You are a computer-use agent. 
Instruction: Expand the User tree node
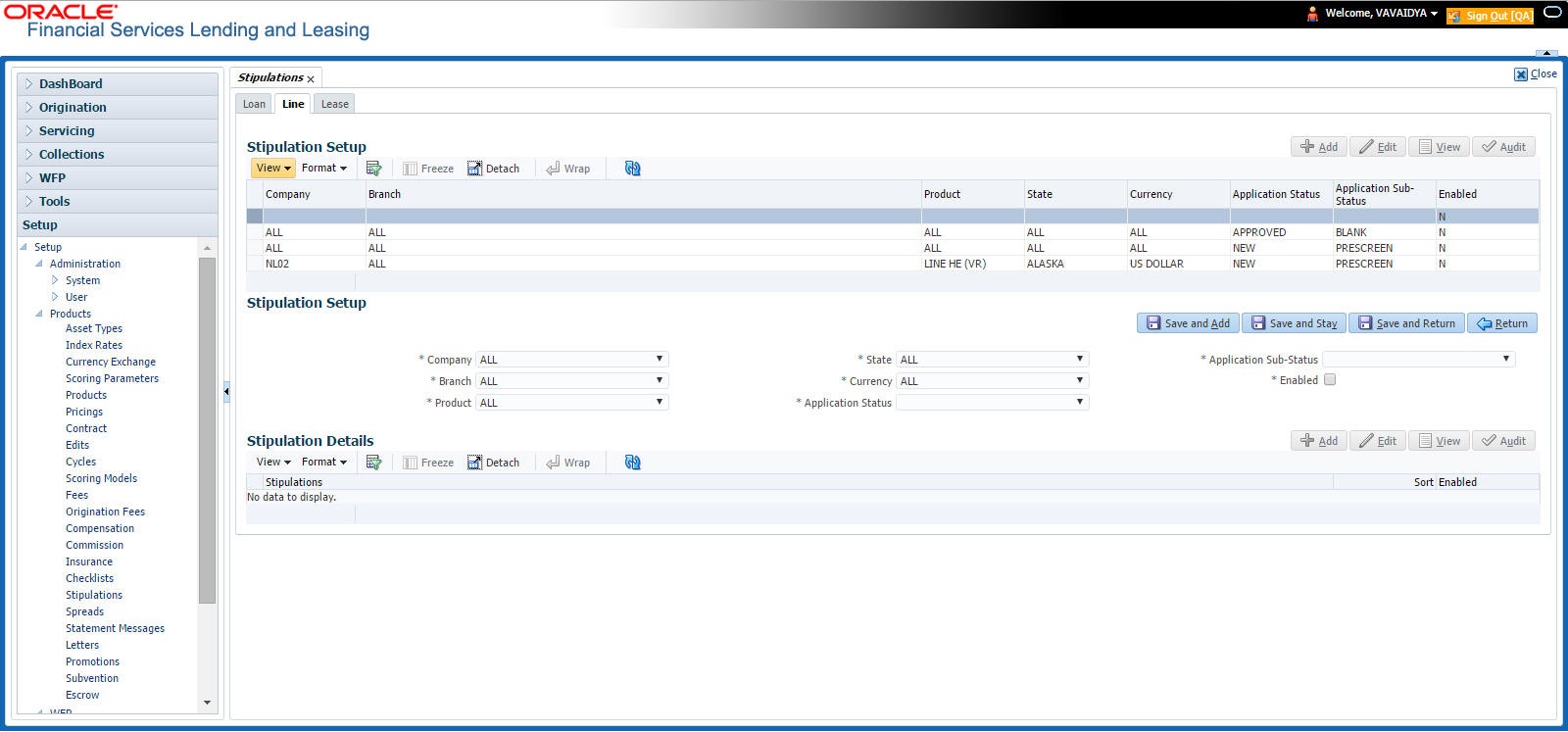(55, 297)
